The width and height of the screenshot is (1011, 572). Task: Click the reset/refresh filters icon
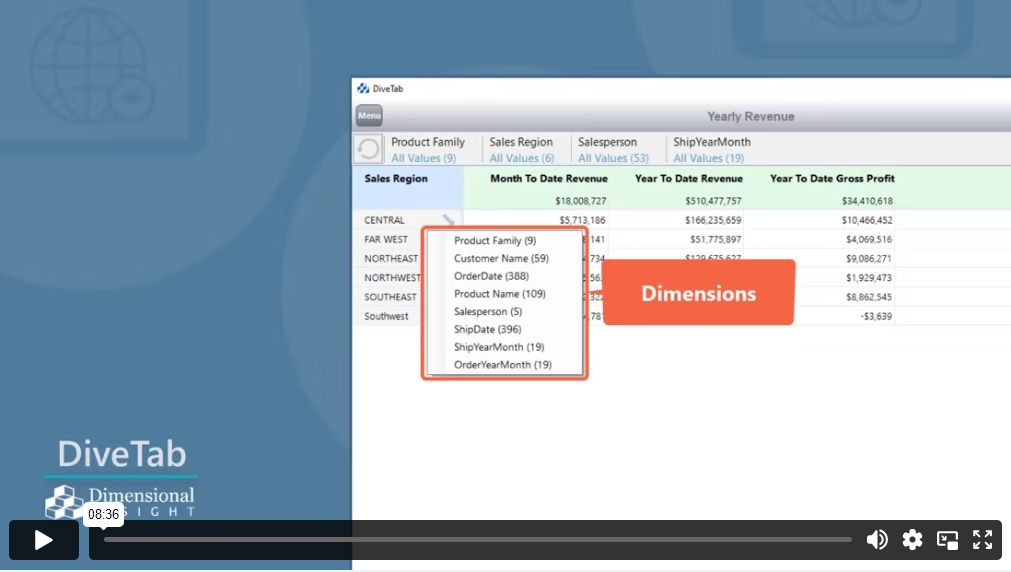pos(369,149)
